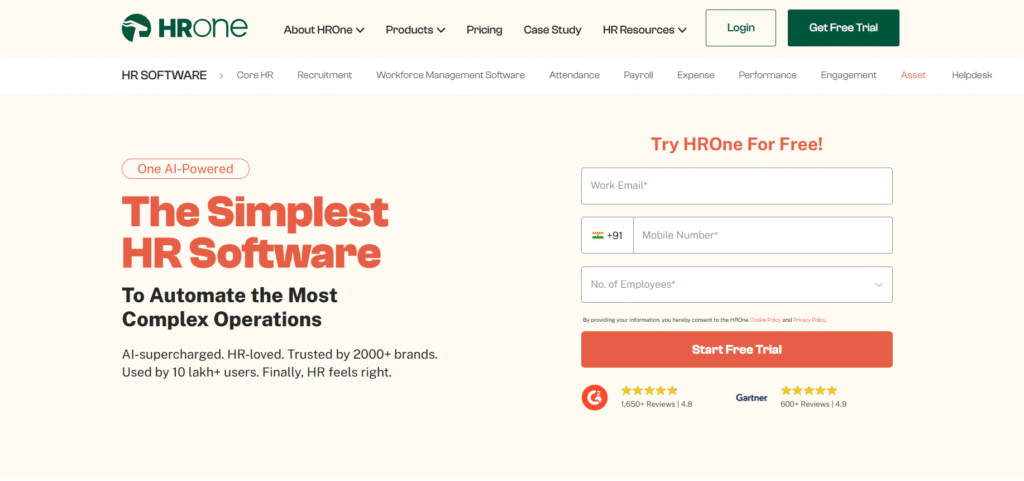Click the HROne logo icon
Image resolution: width=1024 pixels, height=481 pixels.
(x=136, y=27)
